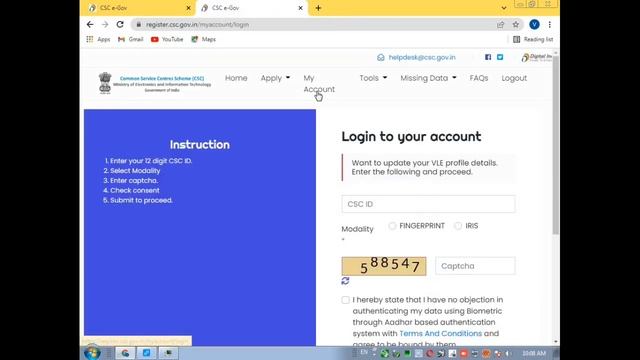Go forward with the browser forward arrow

coord(105,24)
